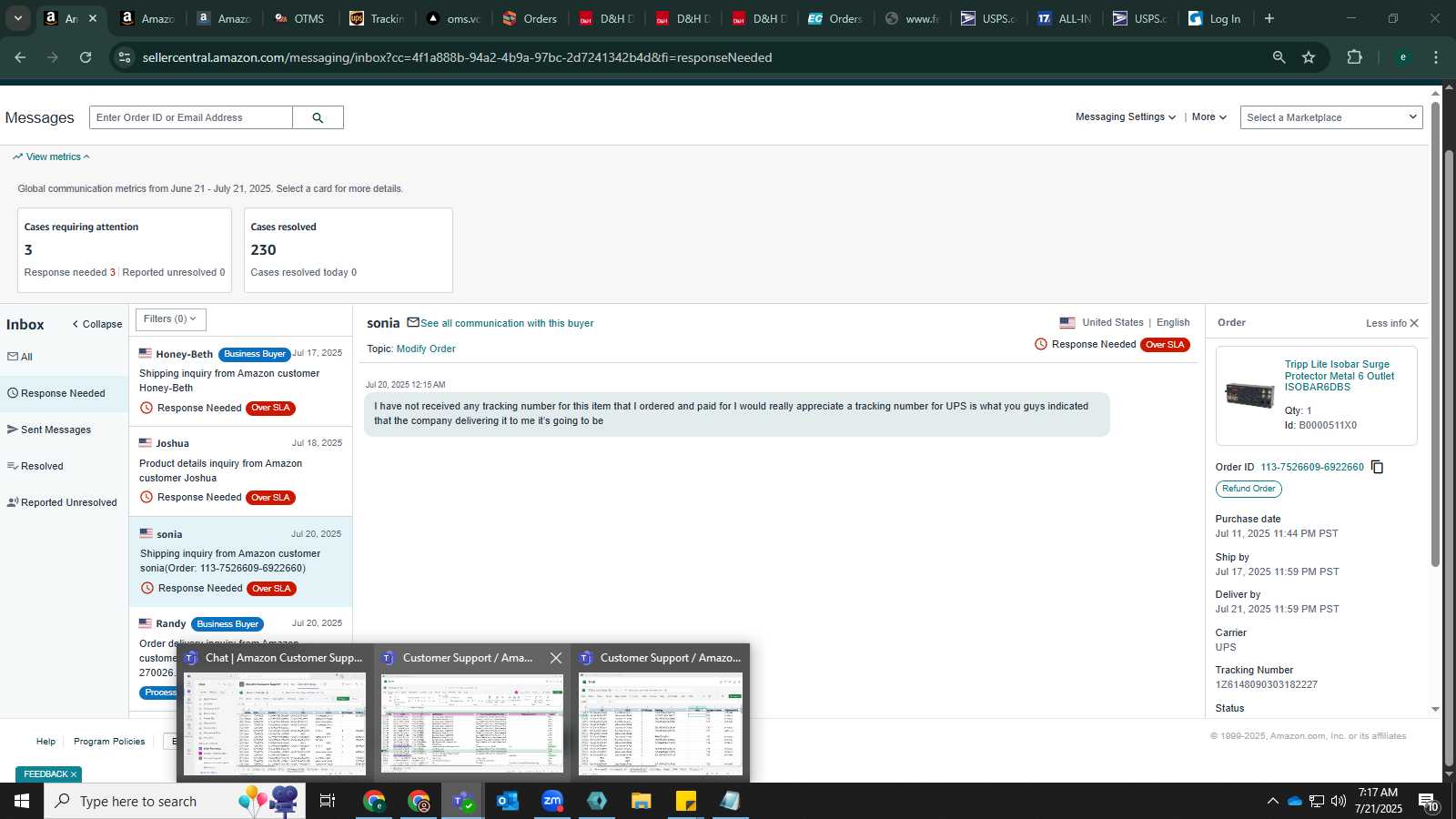The height and width of the screenshot is (819, 1456).
Task: Collapse the Inbox sidebar
Action: coord(97,324)
